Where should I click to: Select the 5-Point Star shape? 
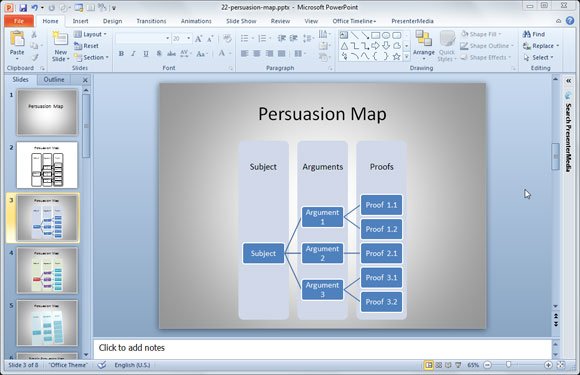click(x=397, y=57)
